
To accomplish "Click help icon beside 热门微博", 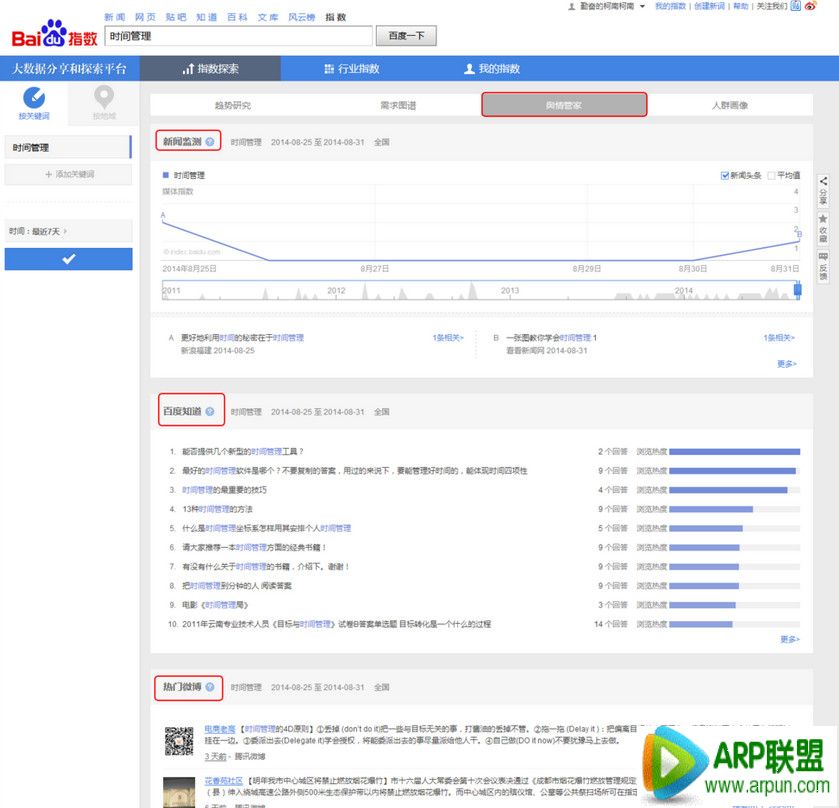I will coord(210,687).
